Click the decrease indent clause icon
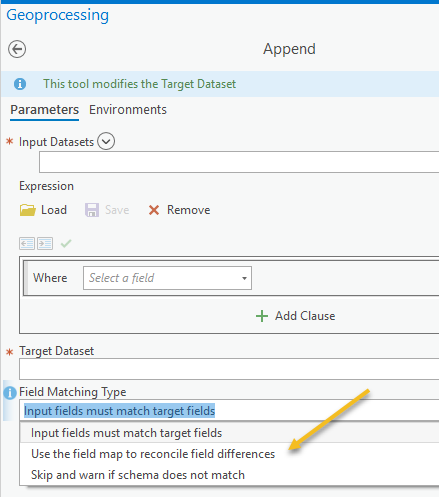The height and width of the screenshot is (497, 439). [x=27, y=243]
